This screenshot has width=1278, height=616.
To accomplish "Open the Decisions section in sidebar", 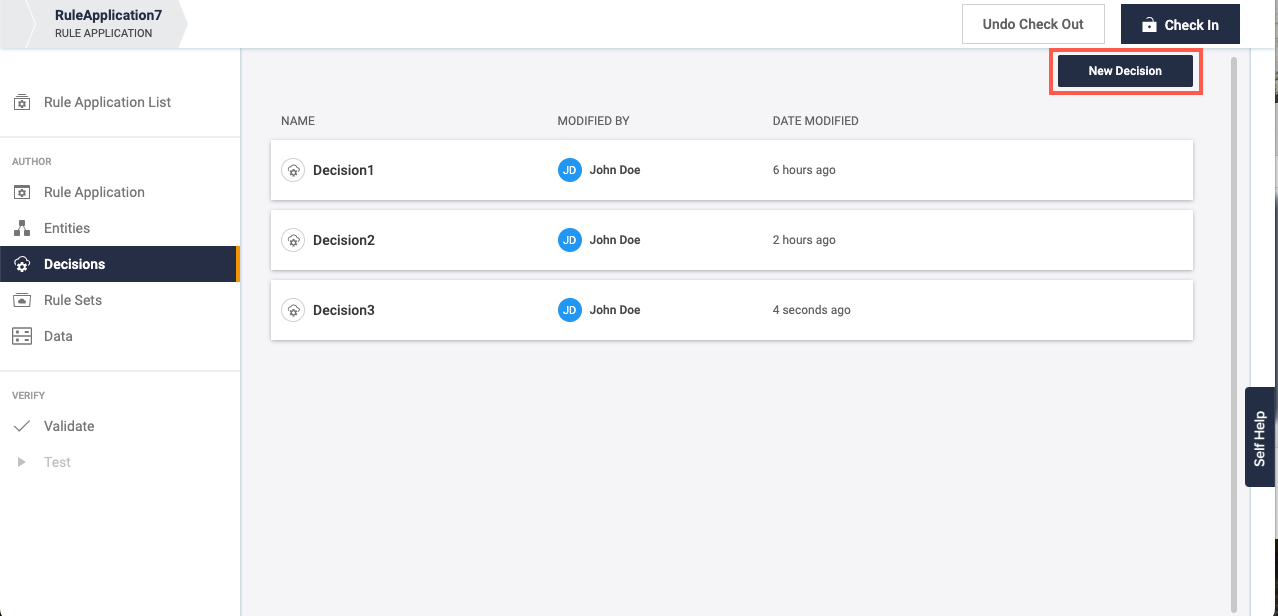I will (x=74, y=264).
